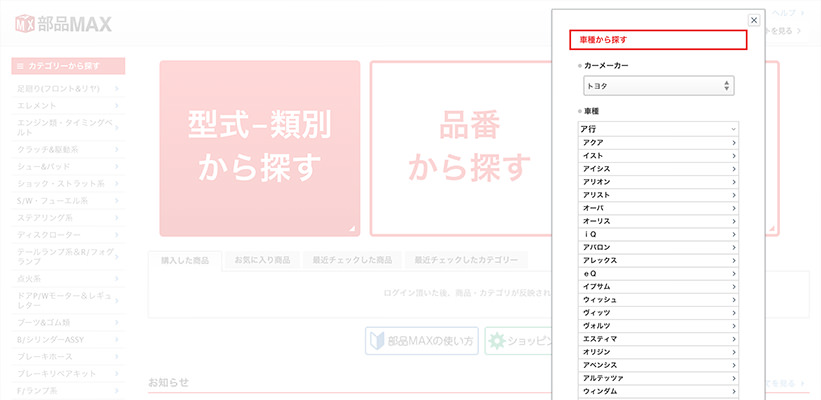Open ショック・ストラット系 category
The height and width of the screenshot is (400, 821).
click(68, 184)
